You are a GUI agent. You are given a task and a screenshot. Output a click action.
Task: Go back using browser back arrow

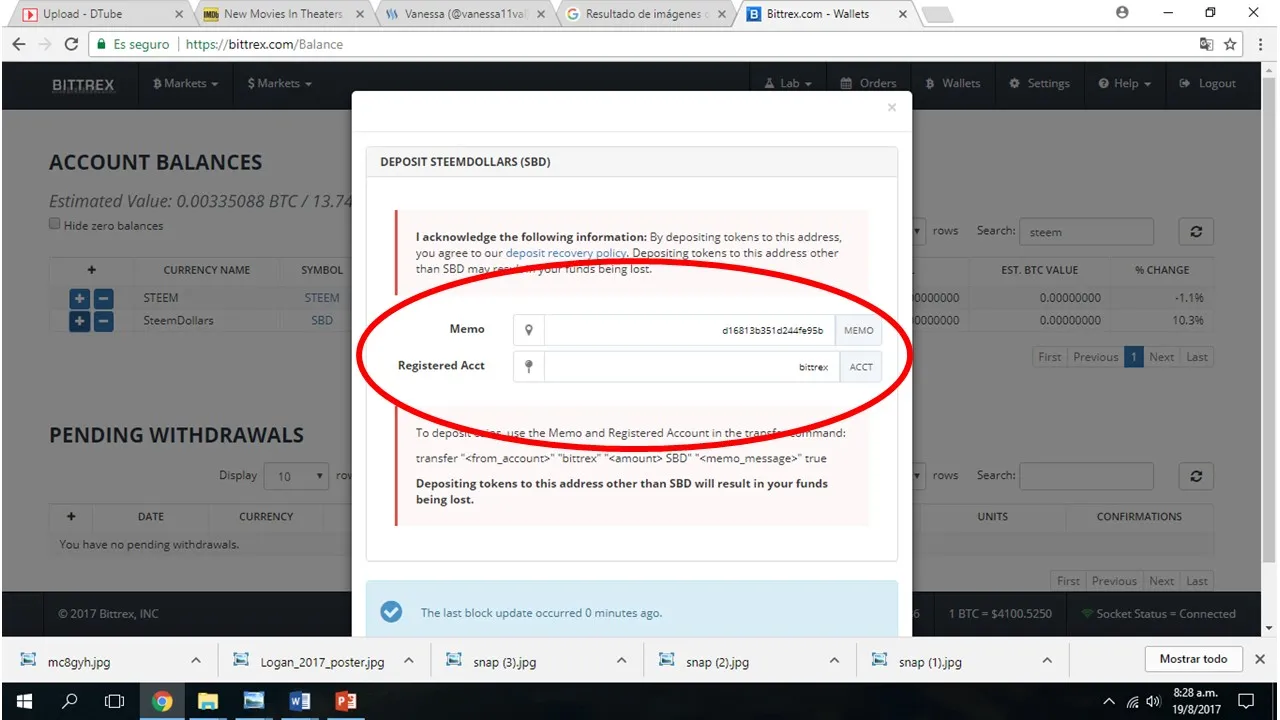(18, 44)
